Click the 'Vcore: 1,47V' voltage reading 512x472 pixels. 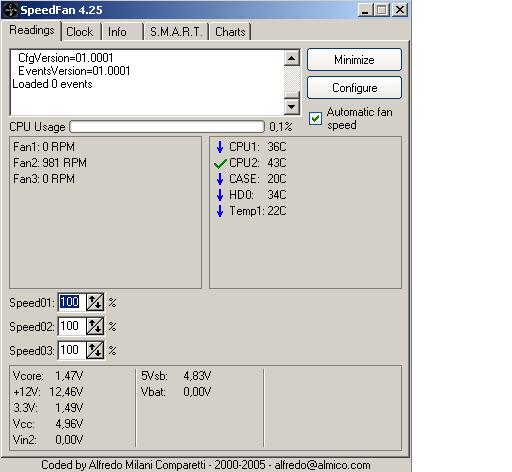[48, 376]
